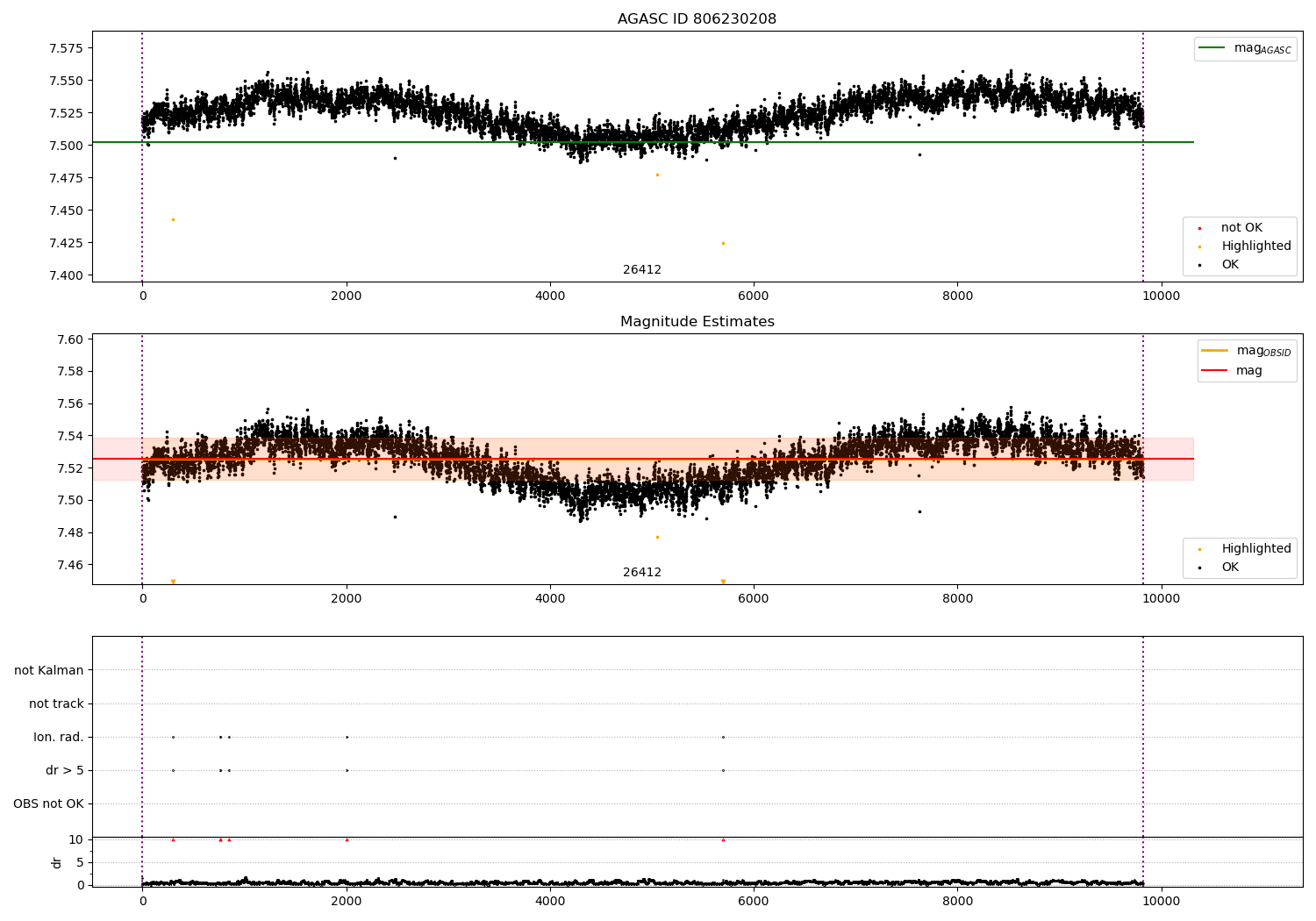Click the 7.425 y-axis tick label
The height and width of the screenshot is (921, 1316).
click(66, 243)
